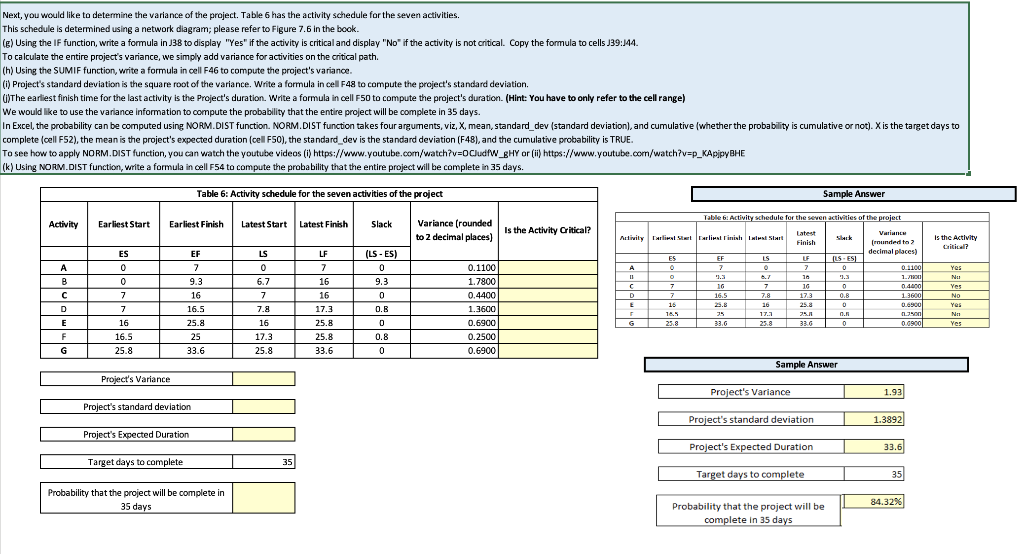
Task: Click the YouTube URL ending in p_KApjpyBHE
Action: 644,154
